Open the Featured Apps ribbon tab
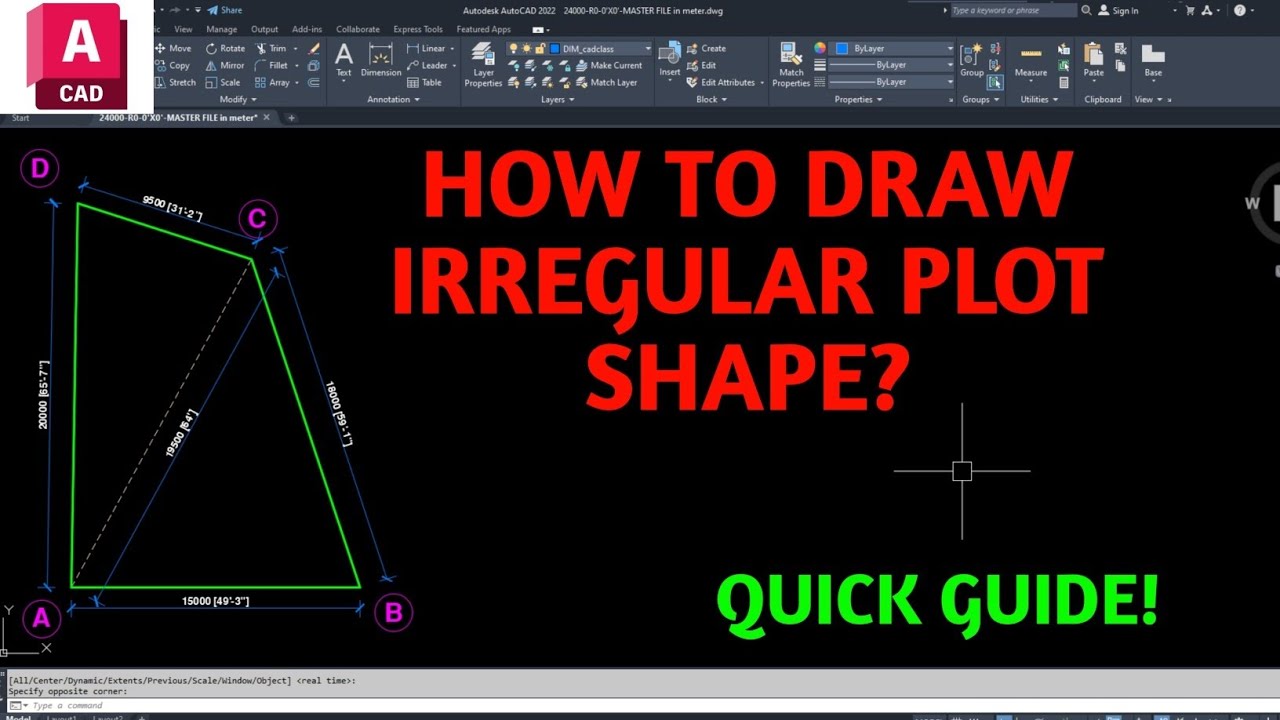 pos(484,29)
